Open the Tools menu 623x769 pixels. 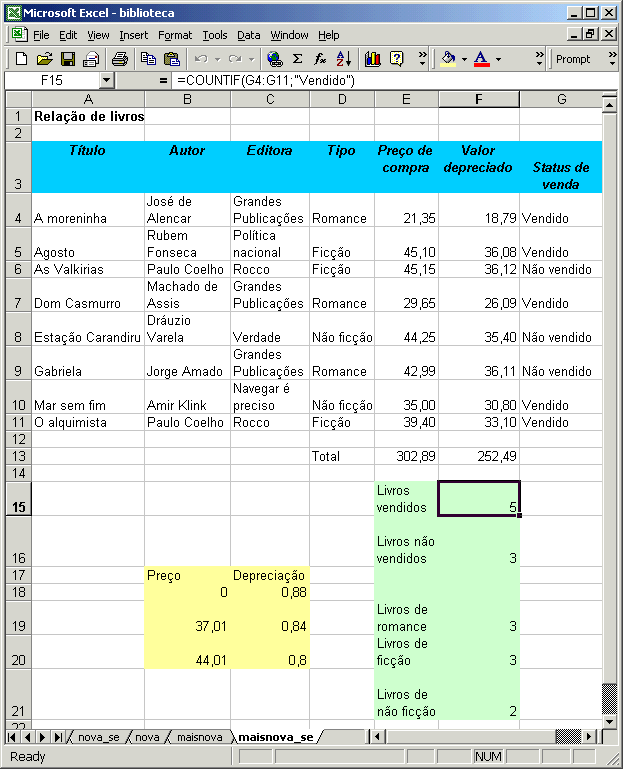point(215,35)
